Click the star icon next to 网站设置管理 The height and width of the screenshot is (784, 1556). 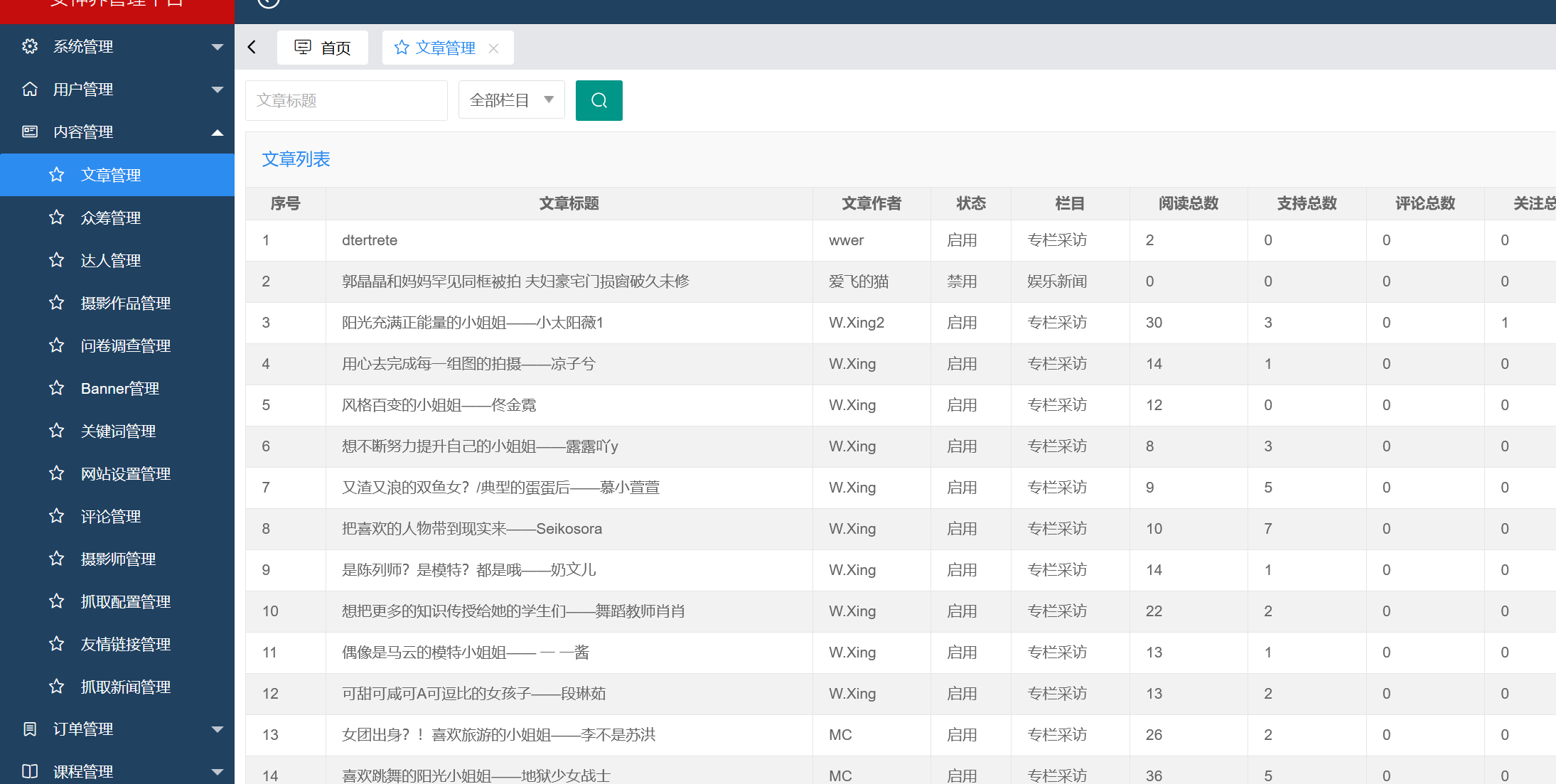57,473
